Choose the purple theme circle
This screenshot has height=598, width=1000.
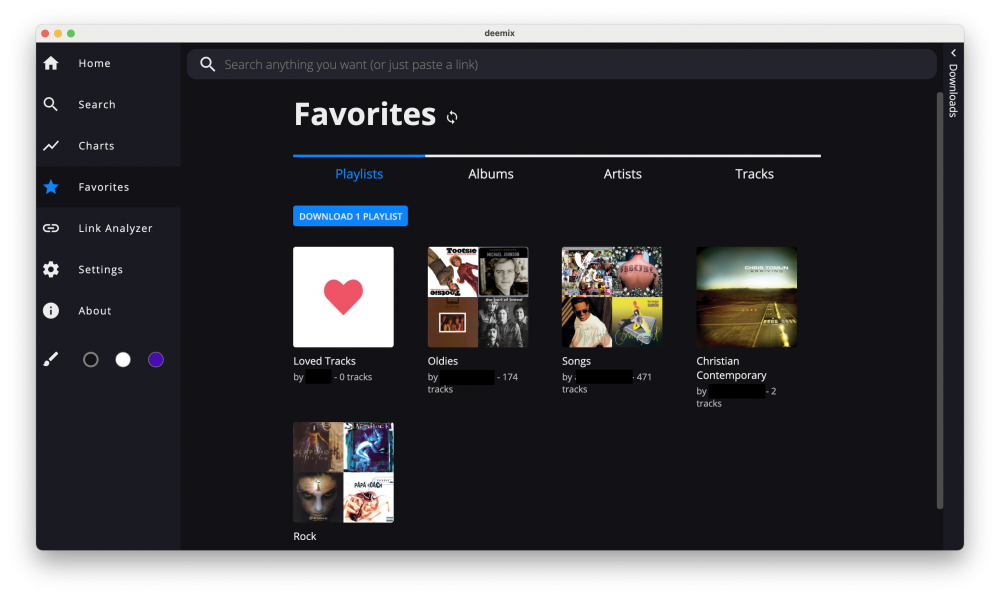tap(156, 360)
